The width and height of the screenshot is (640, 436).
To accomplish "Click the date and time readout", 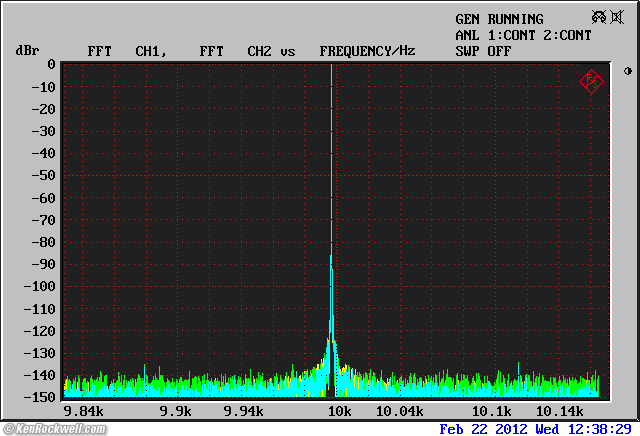I will tap(538, 428).
